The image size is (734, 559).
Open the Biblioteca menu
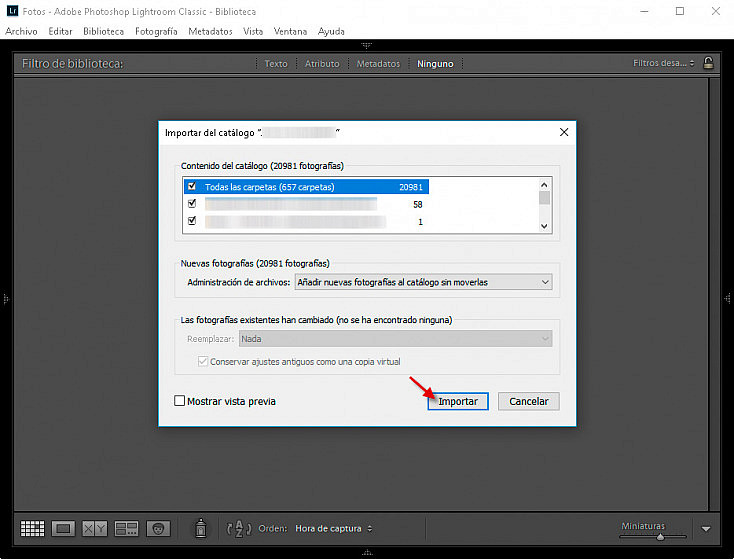point(103,31)
